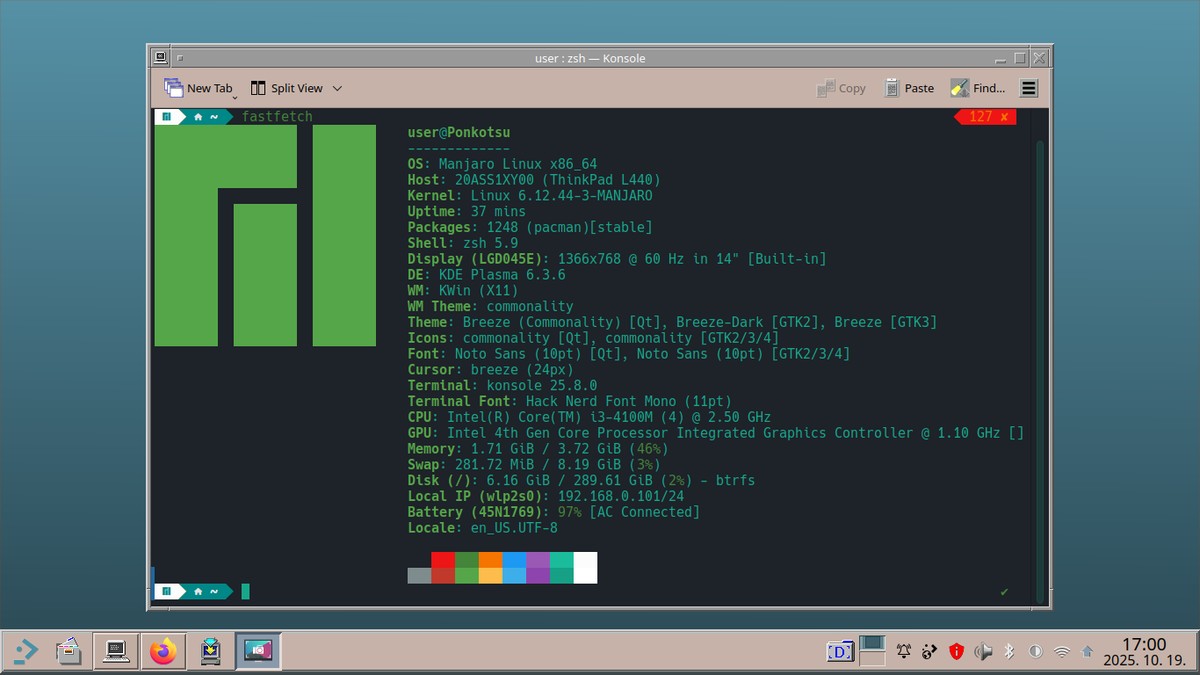Viewport: 1200px width, 675px height.
Task: Open a new tab in Konsole
Action: 197,88
